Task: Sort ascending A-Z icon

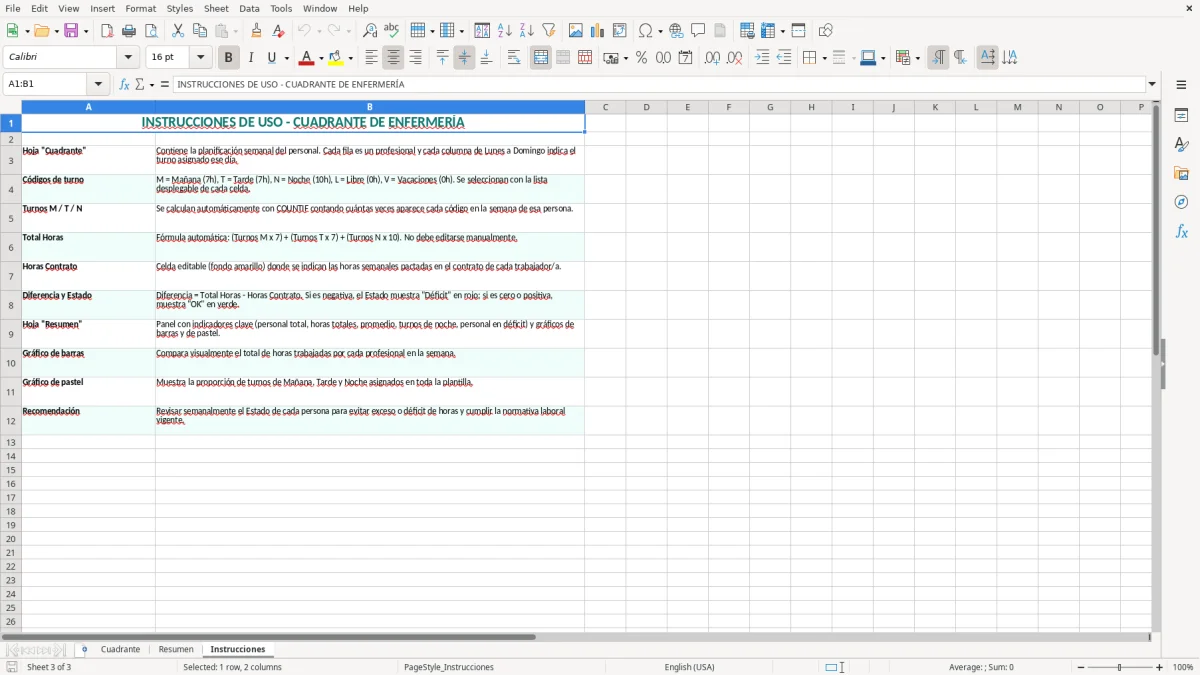Action: 505,31
